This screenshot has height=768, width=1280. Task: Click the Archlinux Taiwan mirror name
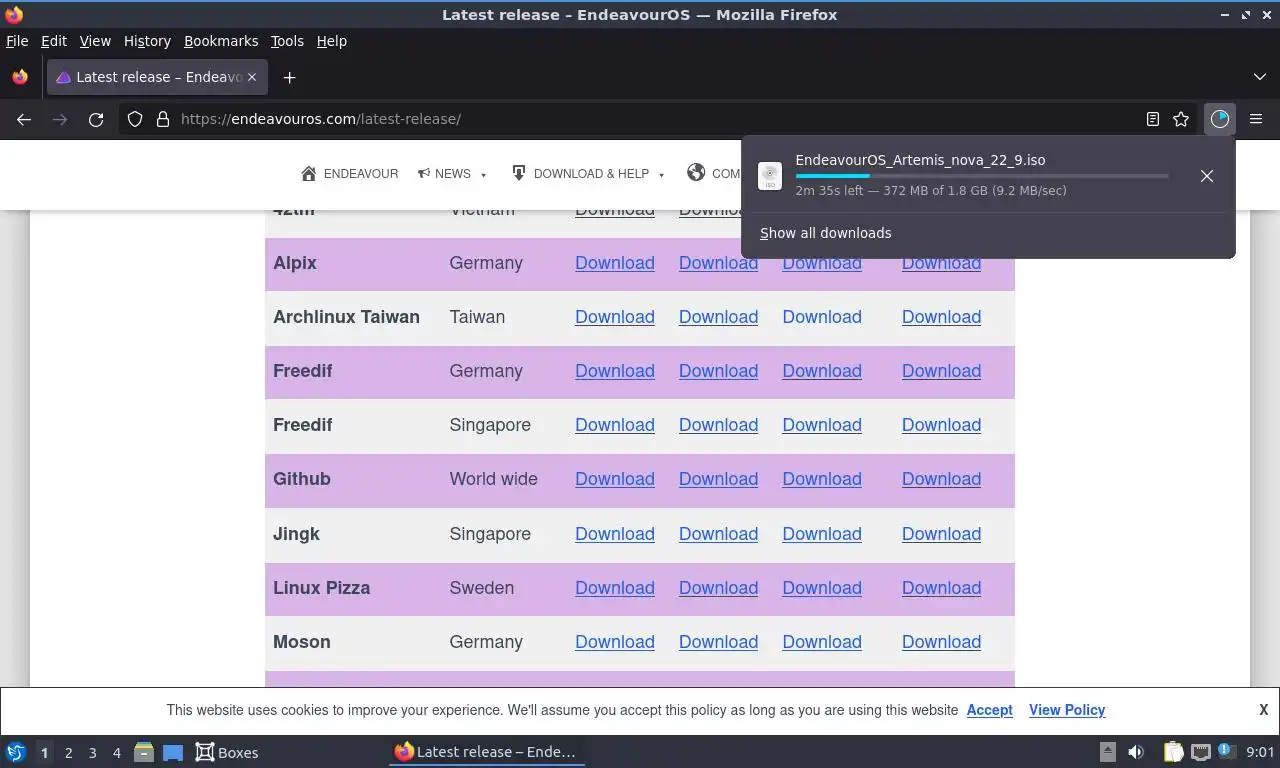tap(346, 317)
